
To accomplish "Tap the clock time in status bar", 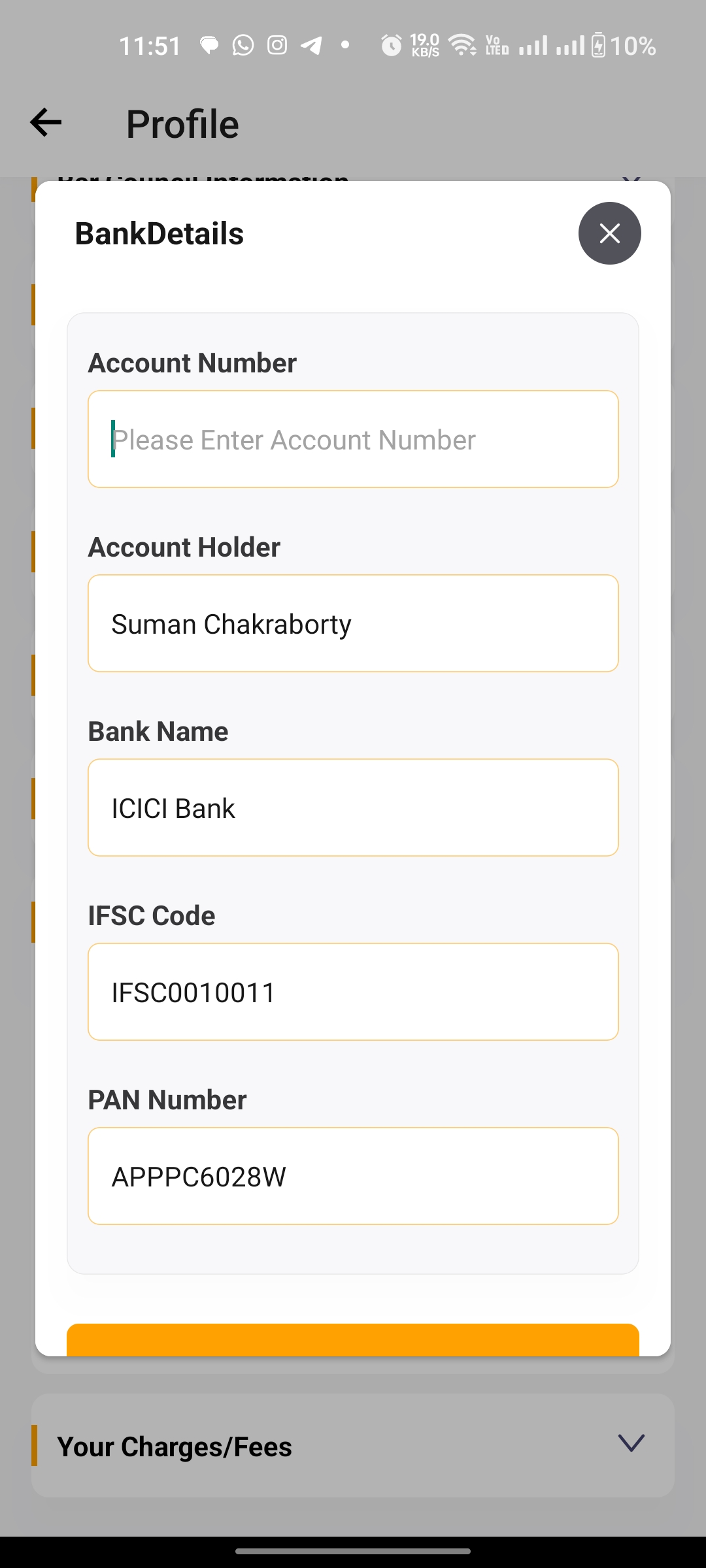I will [x=150, y=46].
